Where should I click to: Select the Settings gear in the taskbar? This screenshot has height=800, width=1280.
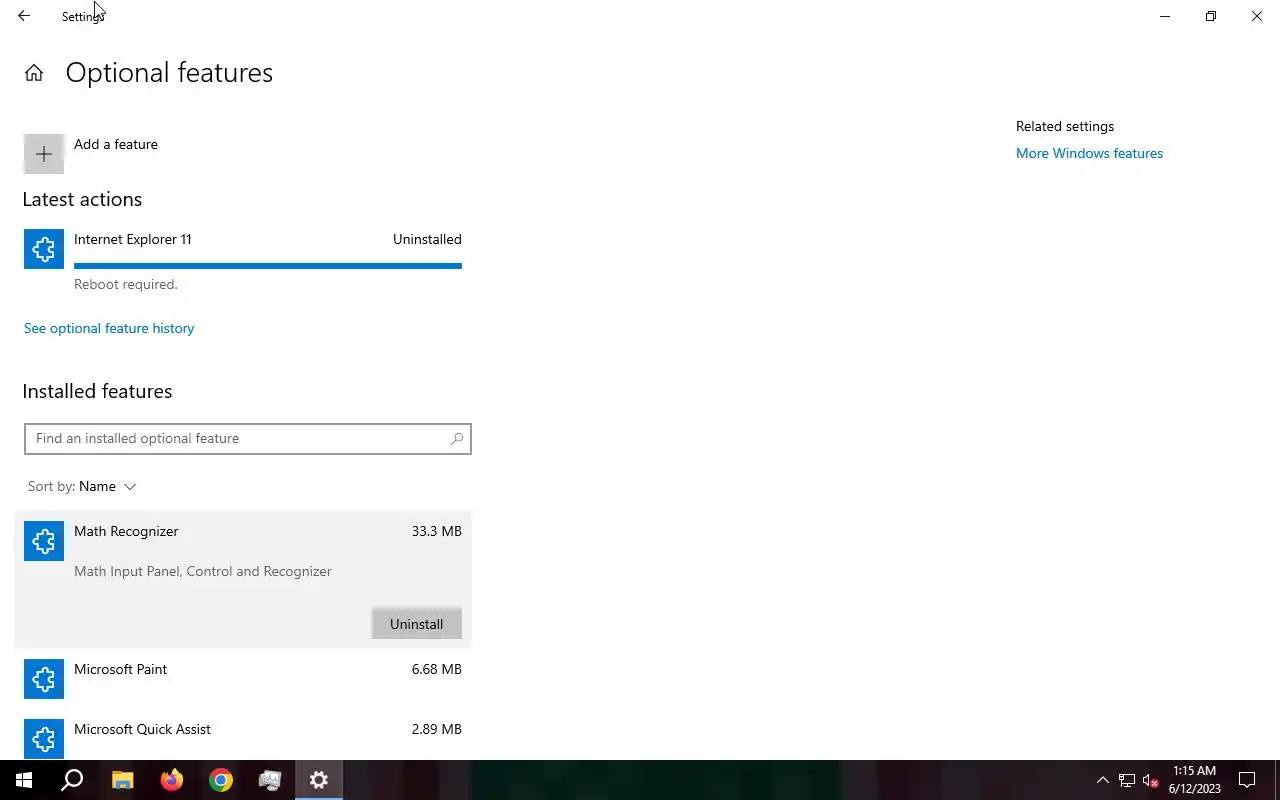(319, 780)
